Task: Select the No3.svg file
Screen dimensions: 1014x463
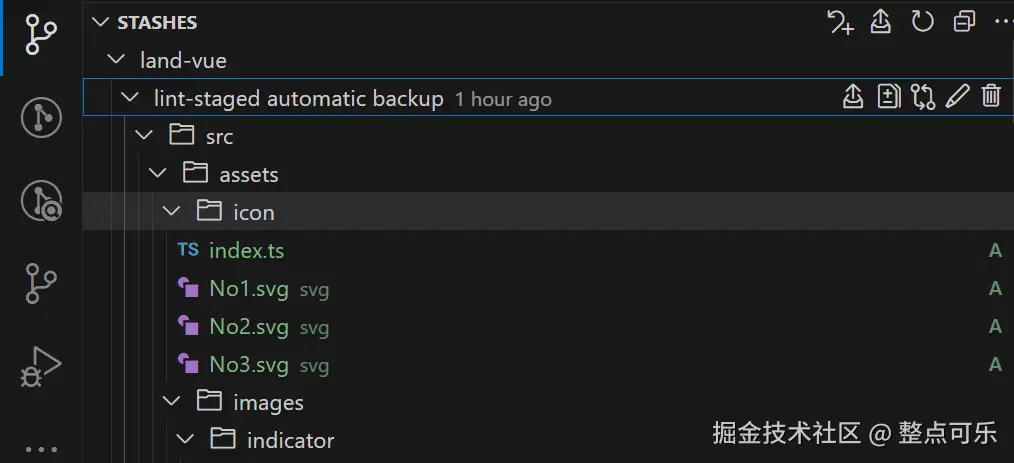Action: point(248,365)
